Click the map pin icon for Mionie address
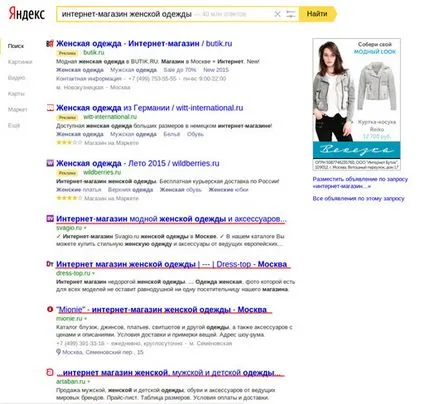Viewport: 434px width, 404px height. 58,352
